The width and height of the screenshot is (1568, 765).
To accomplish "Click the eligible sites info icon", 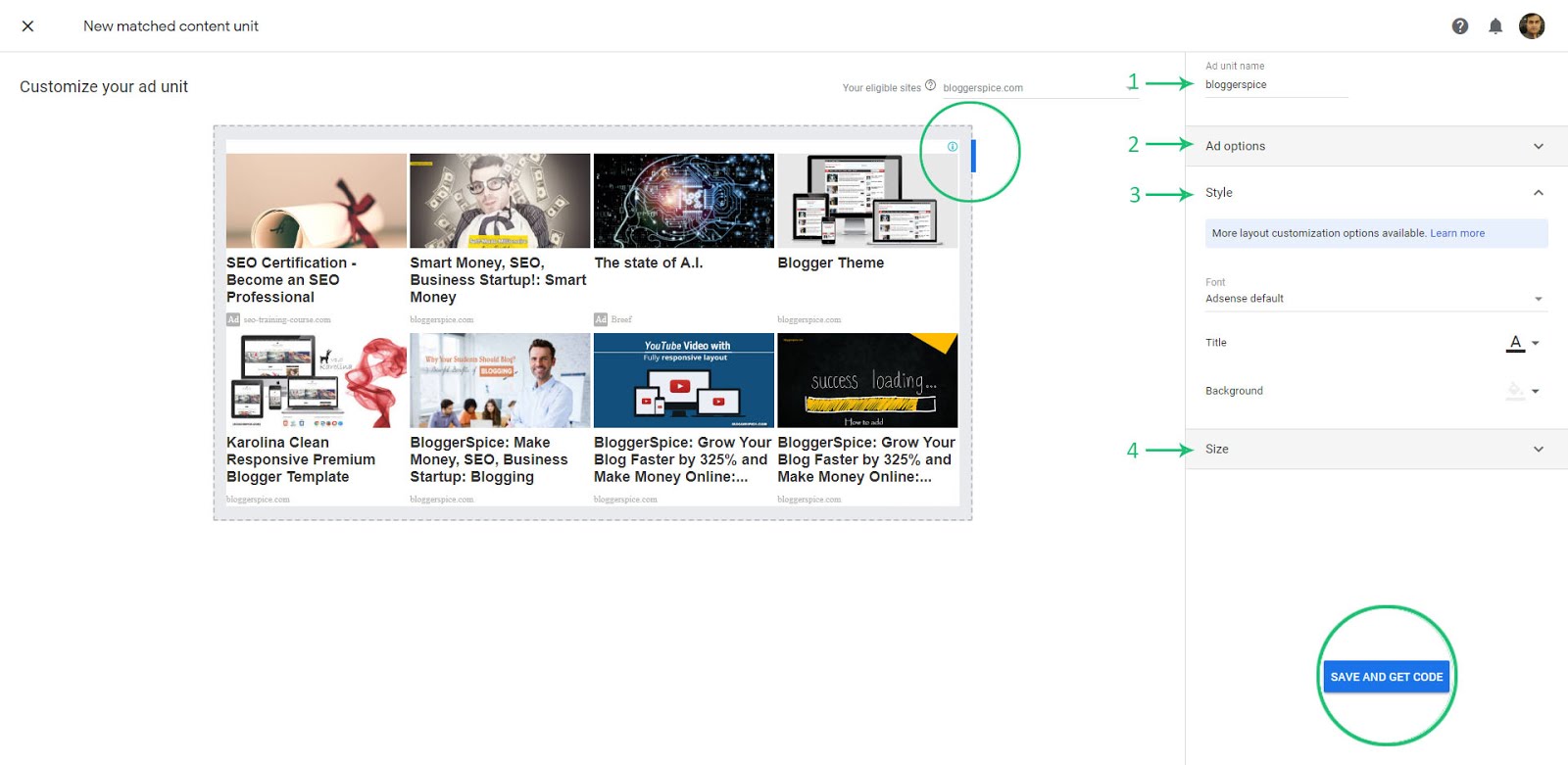I will [930, 85].
